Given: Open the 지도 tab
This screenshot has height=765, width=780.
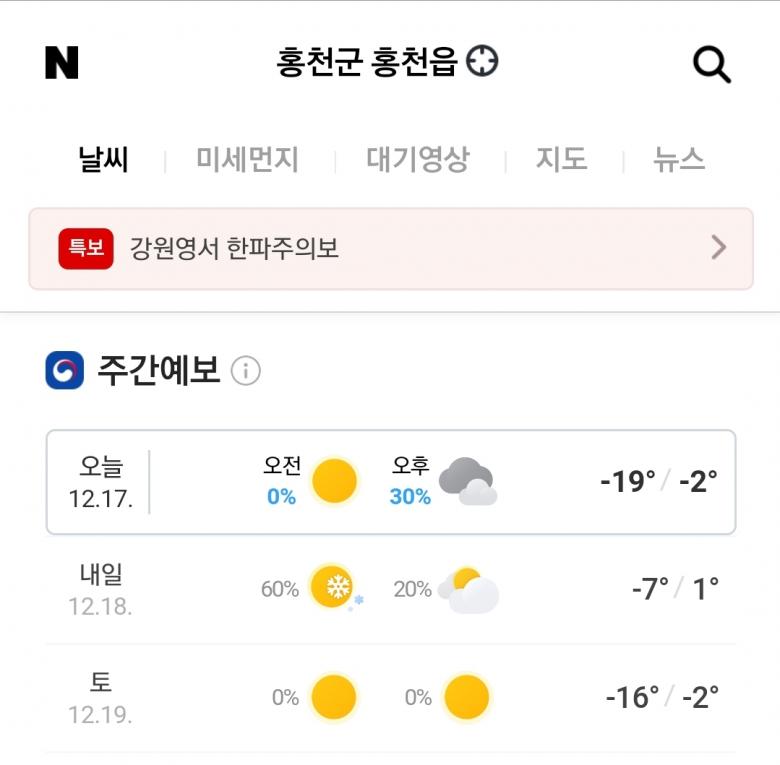Looking at the screenshot, I should click(561, 160).
